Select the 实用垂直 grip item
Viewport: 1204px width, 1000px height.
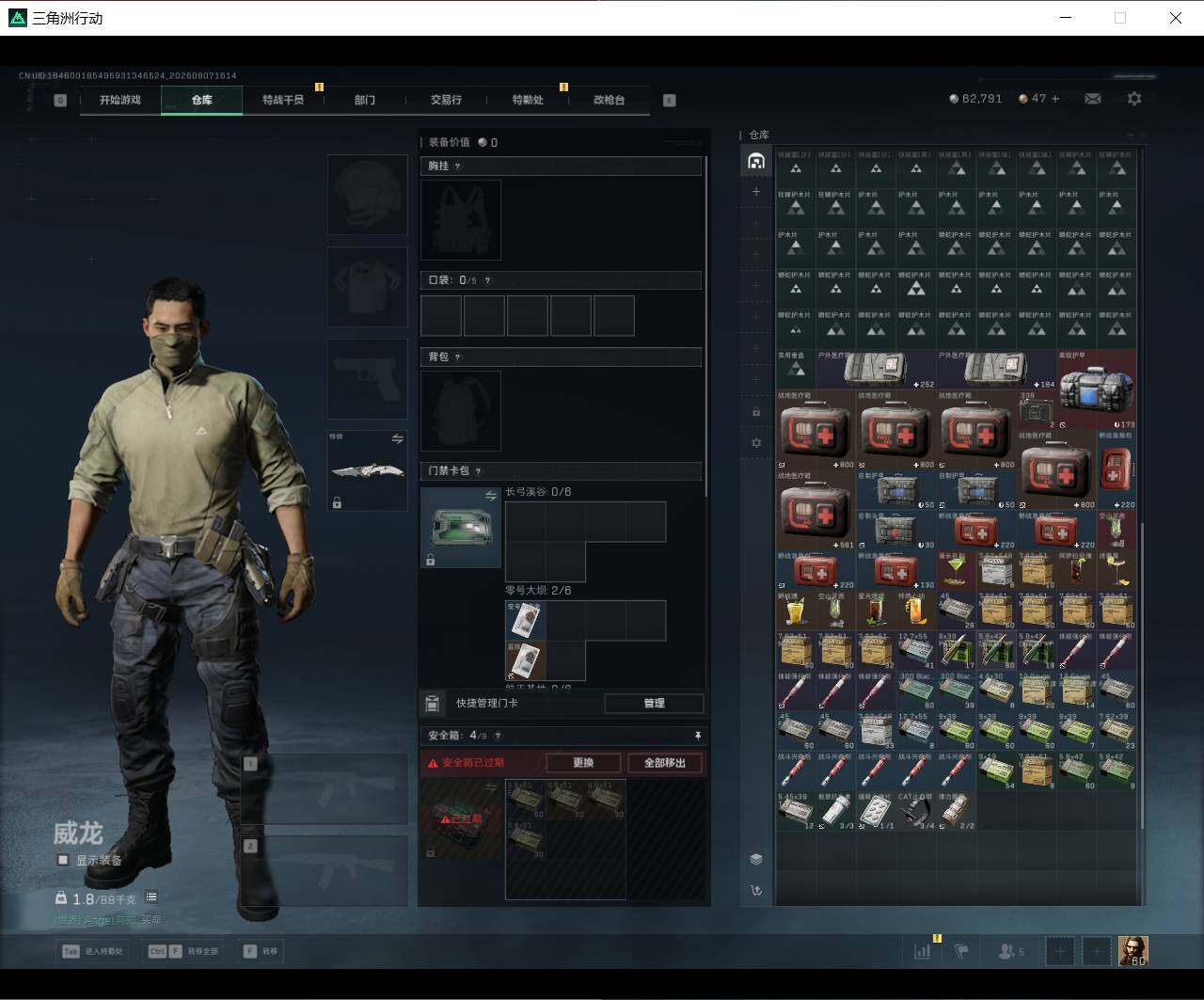click(x=796, y=370)
